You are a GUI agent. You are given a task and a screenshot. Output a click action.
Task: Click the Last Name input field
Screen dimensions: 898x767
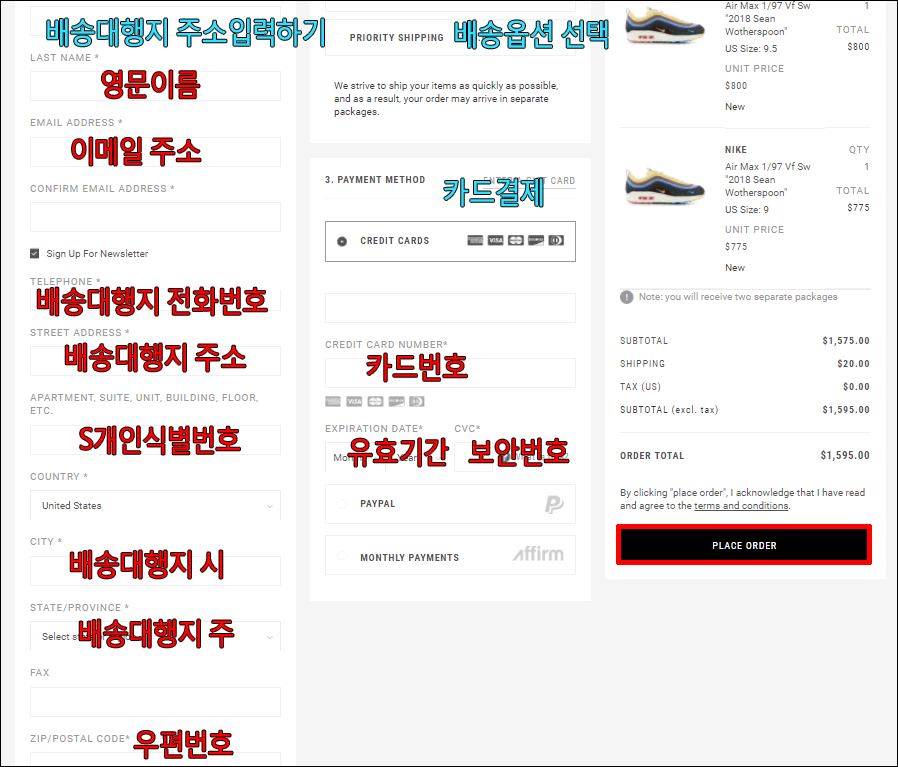pyautogui.click(x=155, y=86)
